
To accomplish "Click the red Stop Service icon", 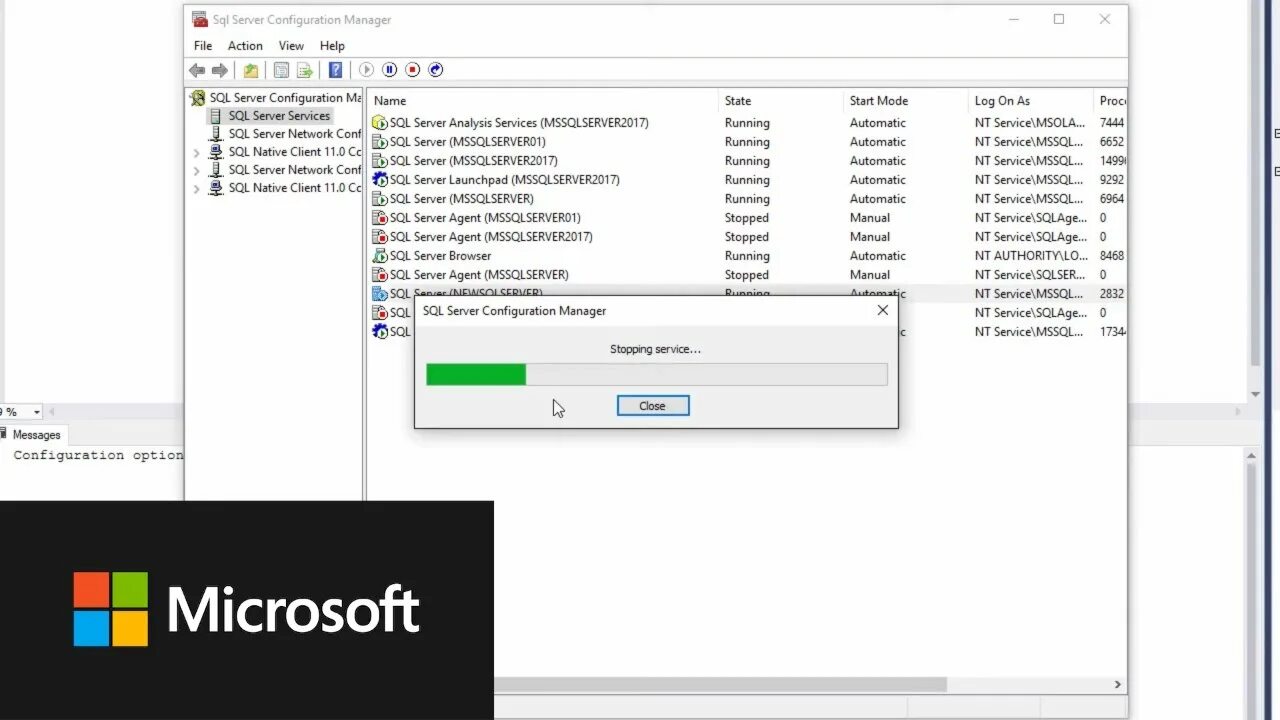I will (x=412, y=70).
